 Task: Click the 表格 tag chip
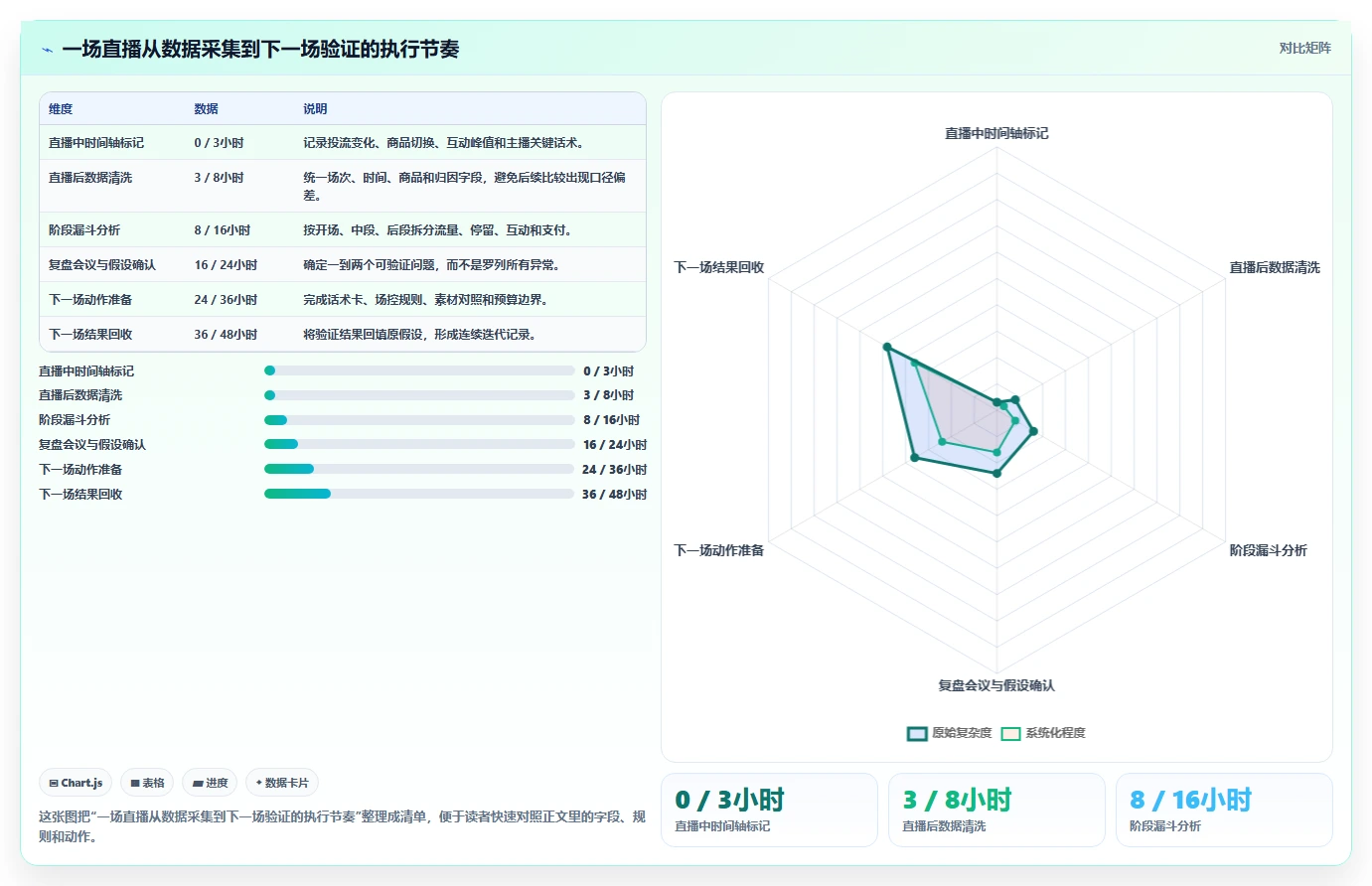pos(147,783)
